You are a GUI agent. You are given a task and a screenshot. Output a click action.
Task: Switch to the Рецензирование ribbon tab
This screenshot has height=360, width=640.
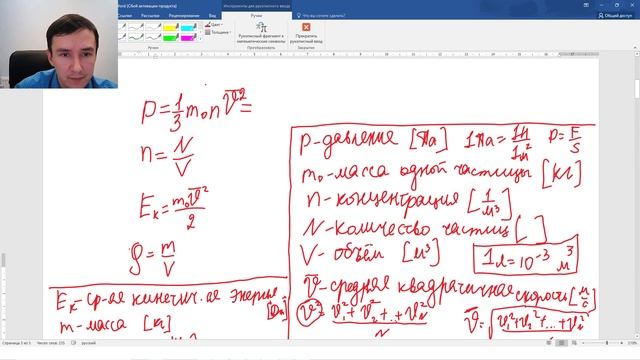(184, 16)
